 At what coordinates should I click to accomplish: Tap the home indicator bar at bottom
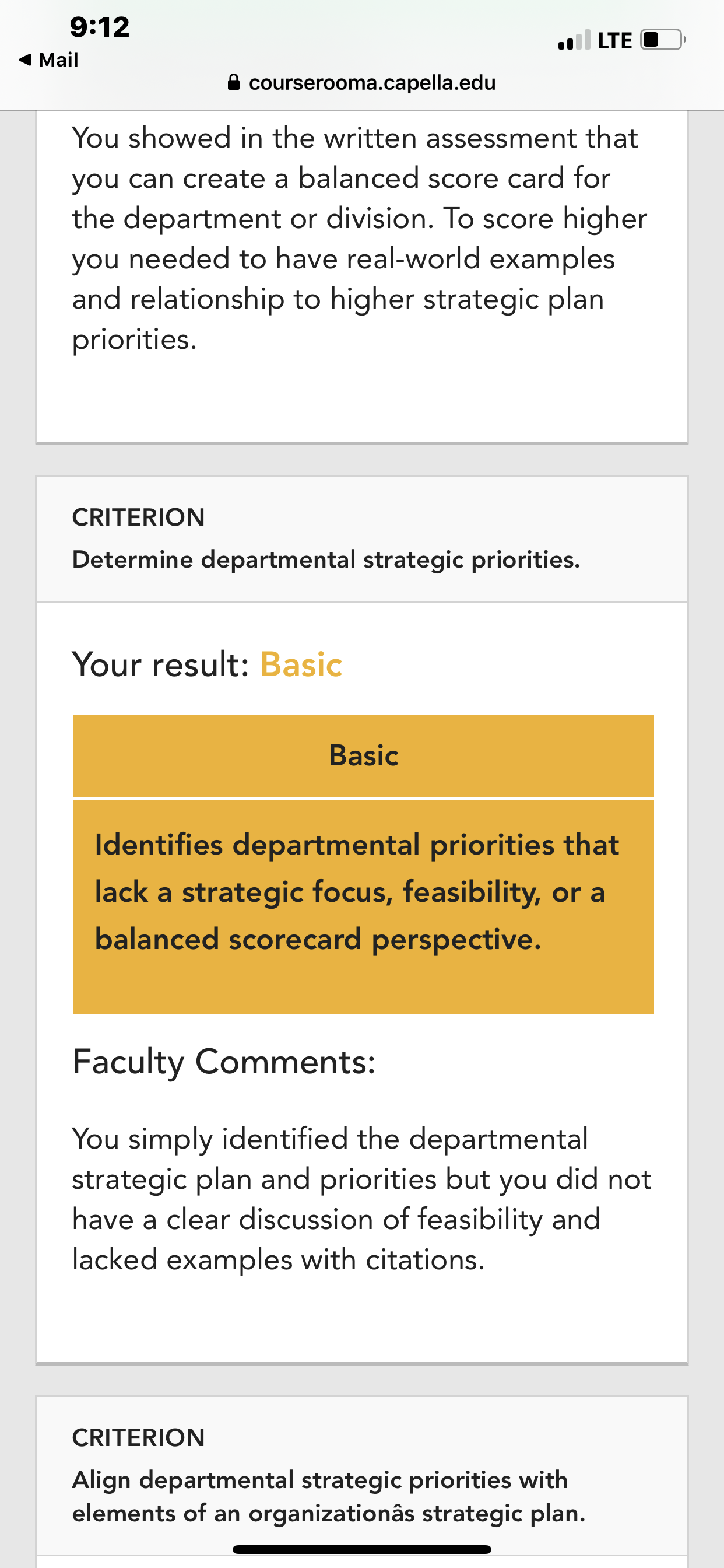[x=362, y=1549]
